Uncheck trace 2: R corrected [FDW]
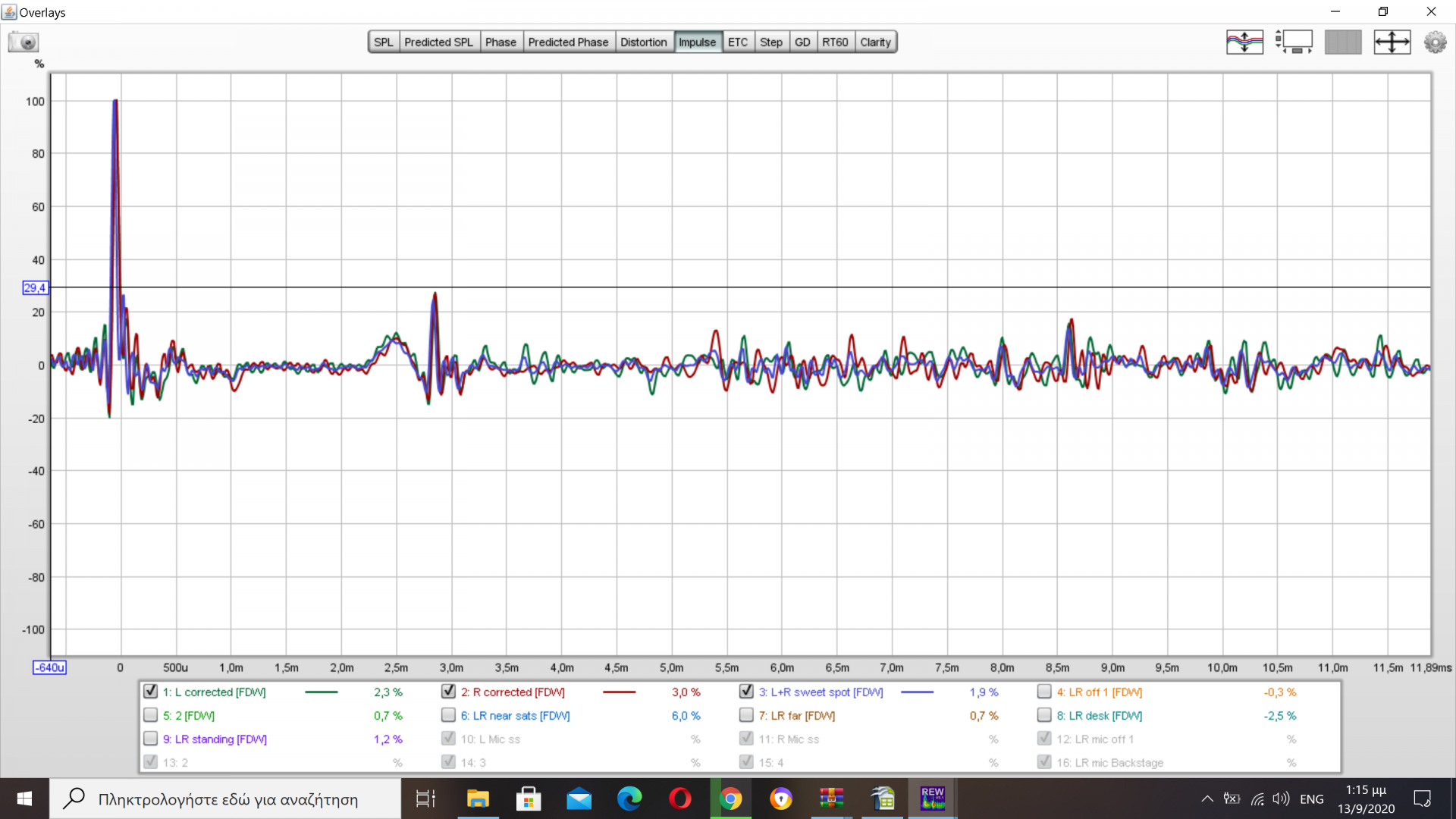The image size is (1456, 819). (448, 692)
